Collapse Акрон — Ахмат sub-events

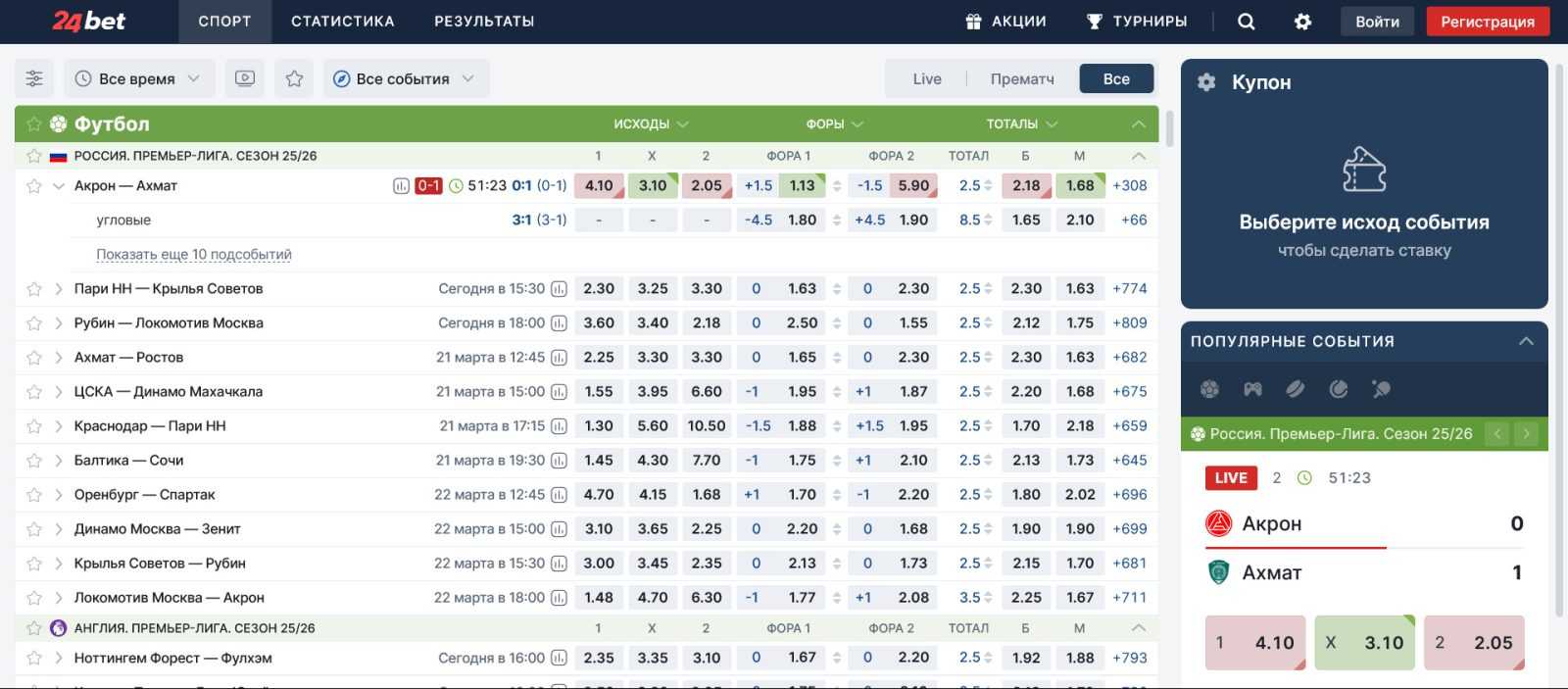pyautogui.click(x=58, y=185)
